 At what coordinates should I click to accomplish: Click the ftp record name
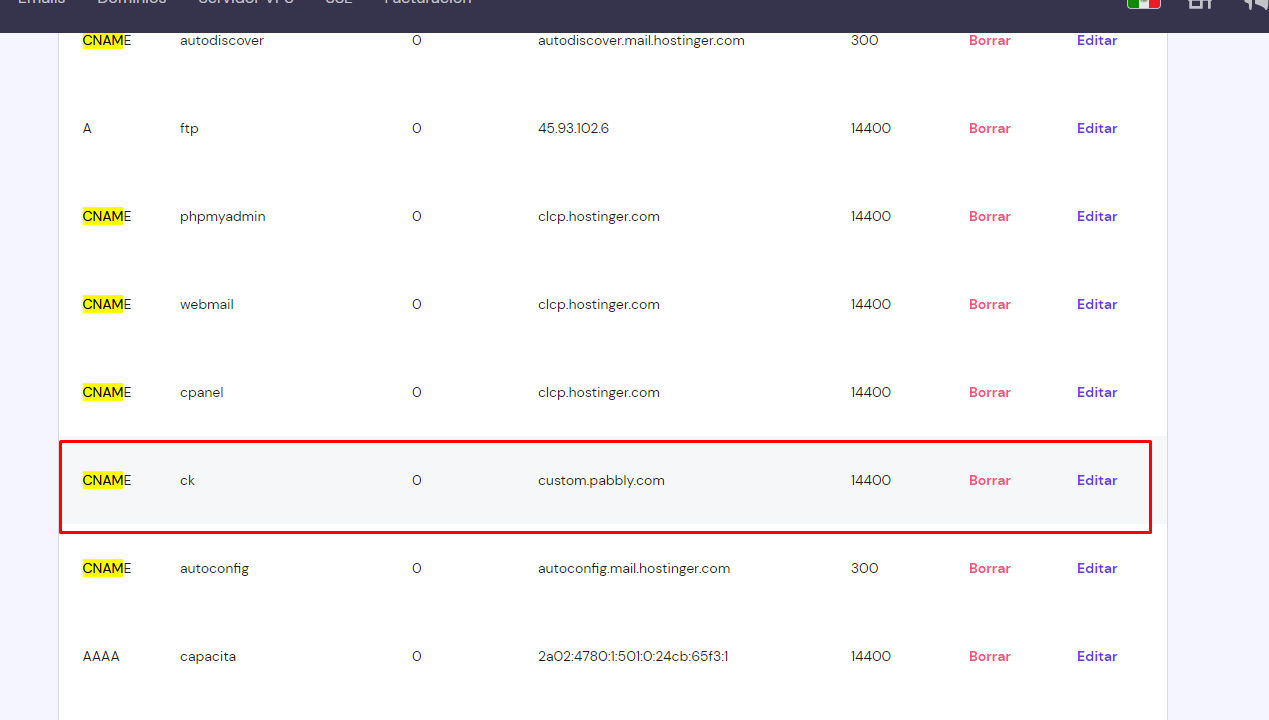(x=189, y=129)
